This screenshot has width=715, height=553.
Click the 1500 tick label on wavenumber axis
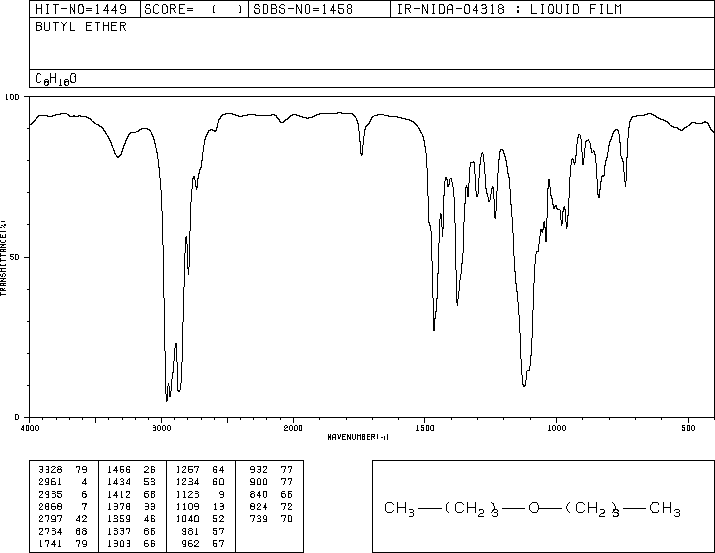click(x=425, y=427)
